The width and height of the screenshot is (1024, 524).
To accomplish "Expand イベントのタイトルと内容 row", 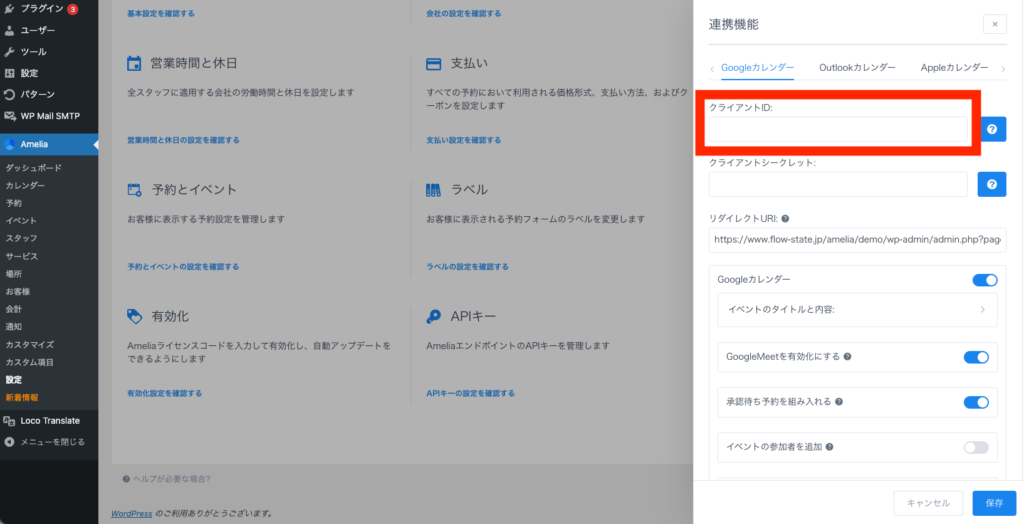I will [857, 310].
